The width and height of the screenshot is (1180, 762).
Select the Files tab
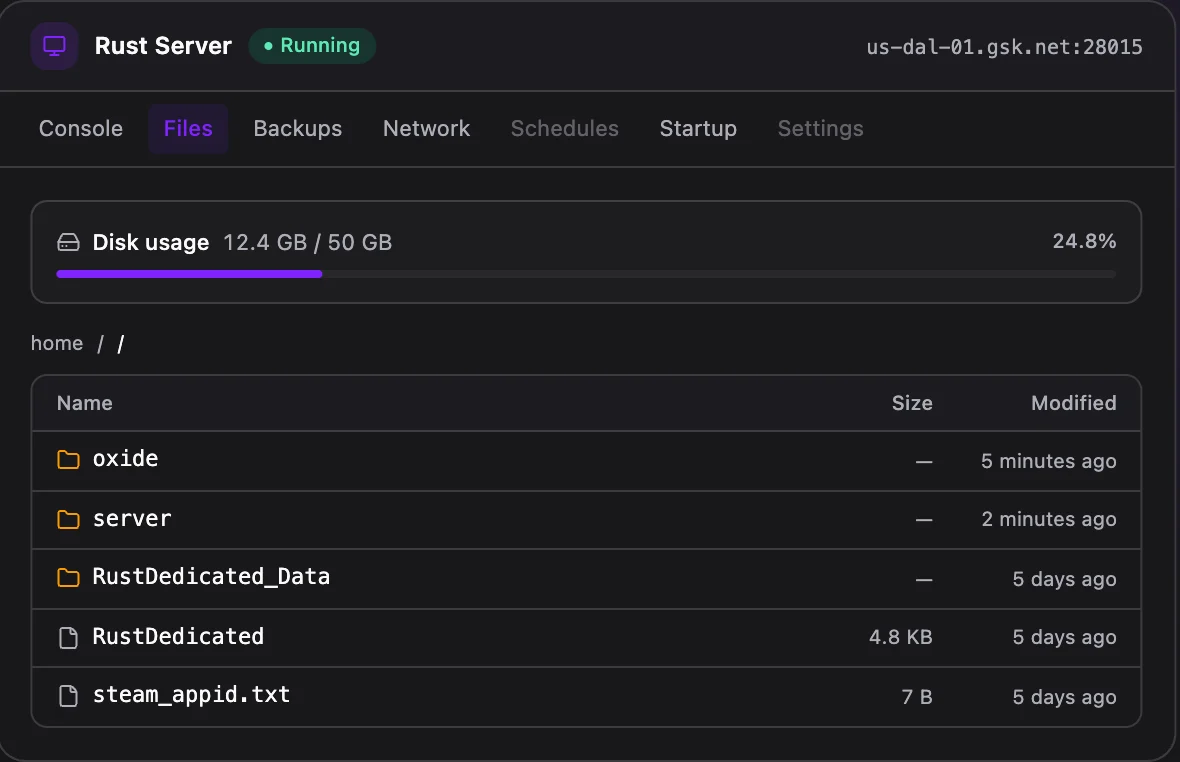click(188, 129)
